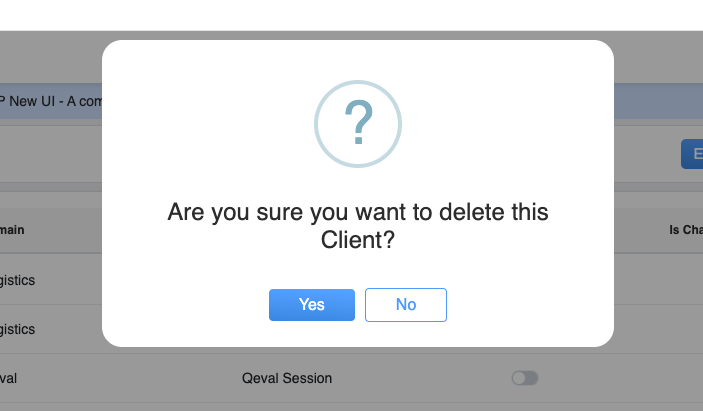Viewport: 703px width, 411px height.
Task: Click the 'New UI' announcement banner
Action: pyautogui.click(x=50, y=103)
